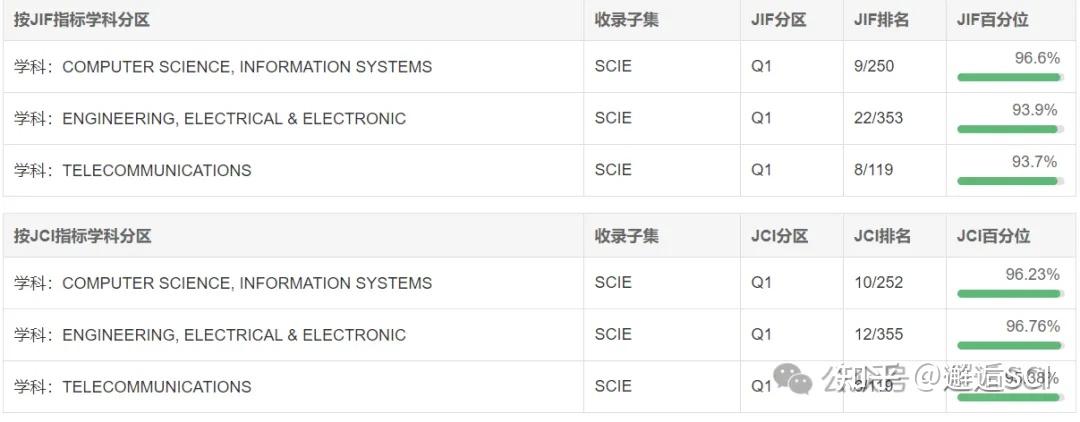
Task: Click the WeChat logo in the watermark
Action: [x=797, y=380]
